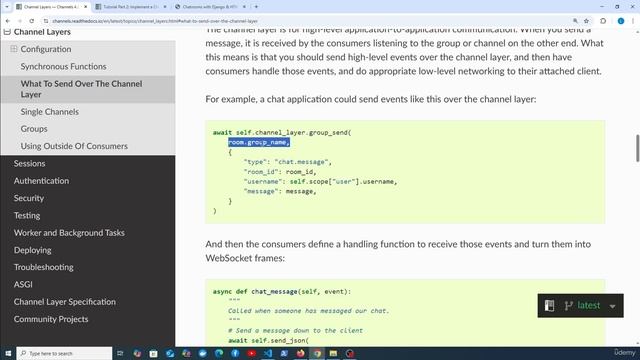Go to Groups section in sidebar
This screenshot has width=640, height=360.
point(34,129)
